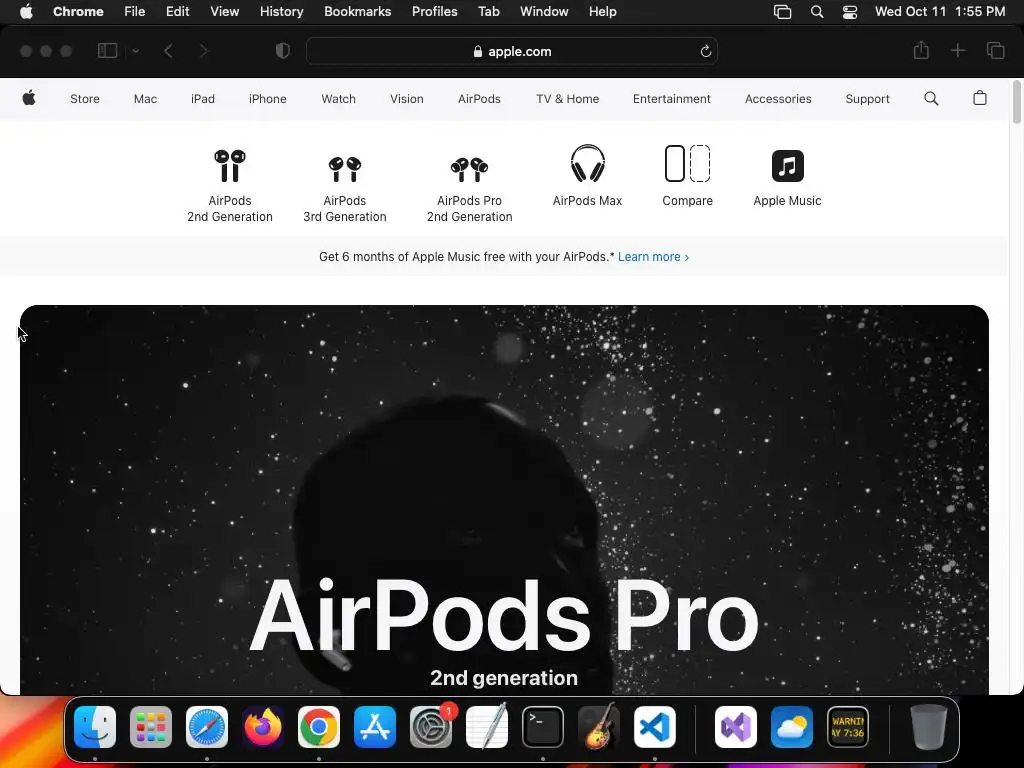Click the Apple logo in site navigation
The image size is (1024, 768).
click(x=29, y=99)
